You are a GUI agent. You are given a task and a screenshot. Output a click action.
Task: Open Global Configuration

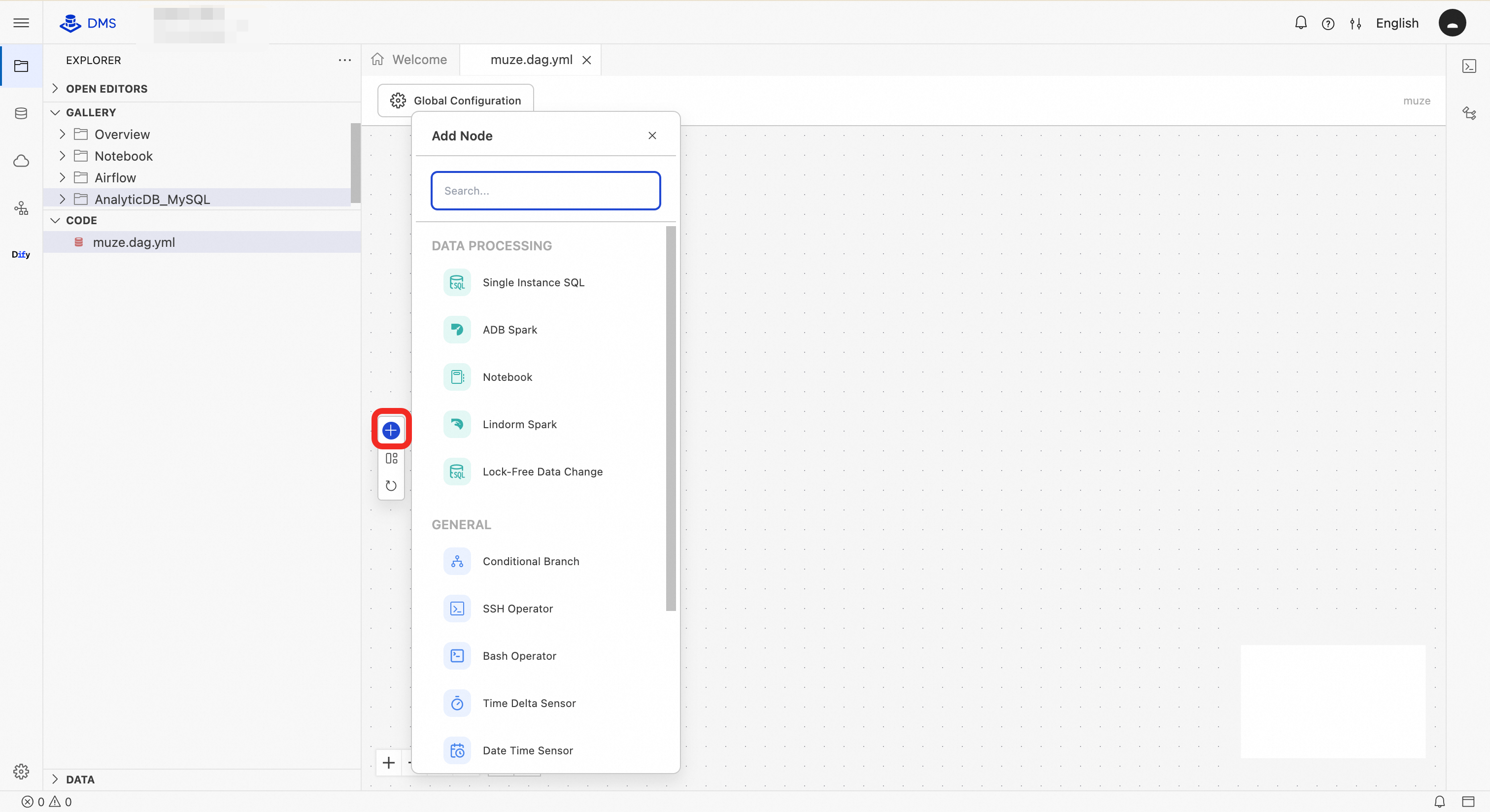coord(456,101)
